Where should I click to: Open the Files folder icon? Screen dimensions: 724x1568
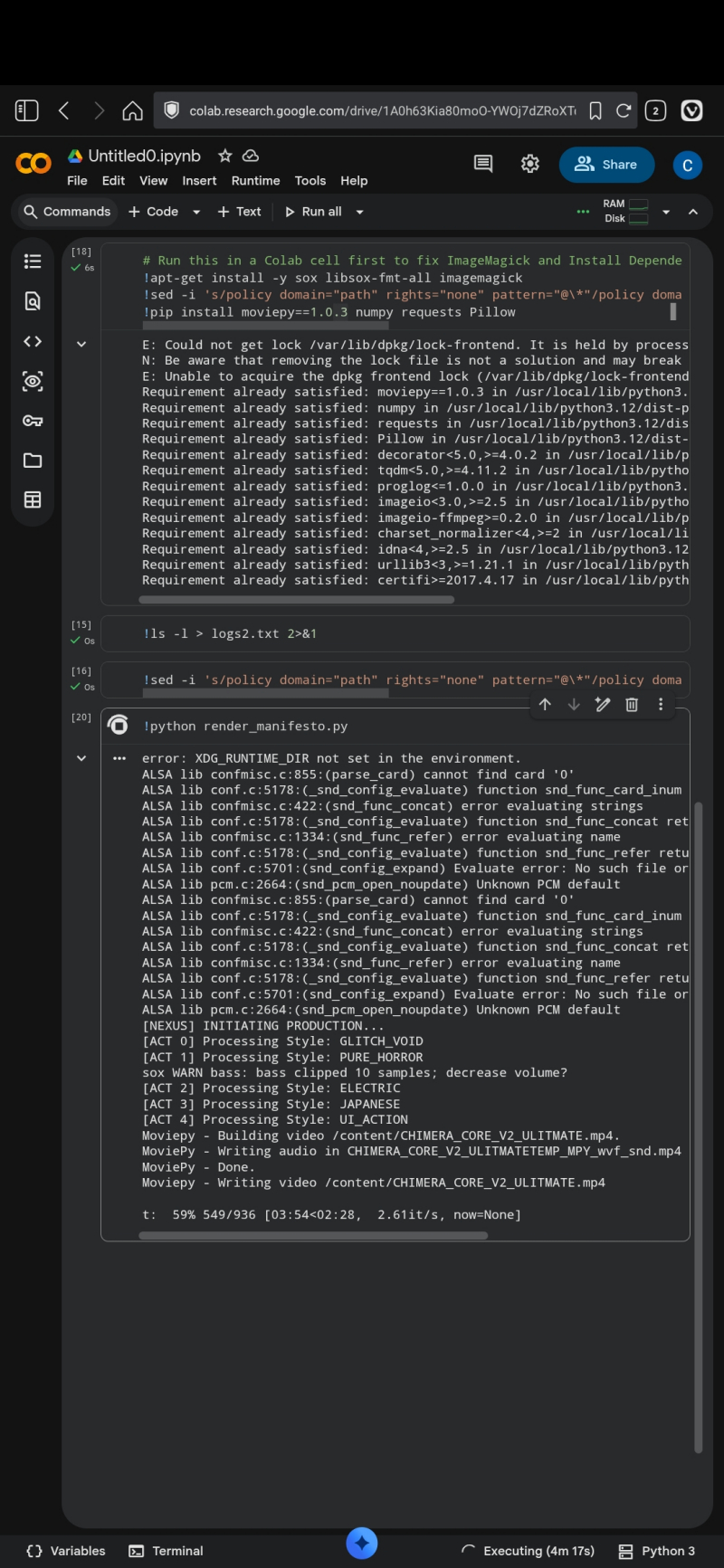33,461
